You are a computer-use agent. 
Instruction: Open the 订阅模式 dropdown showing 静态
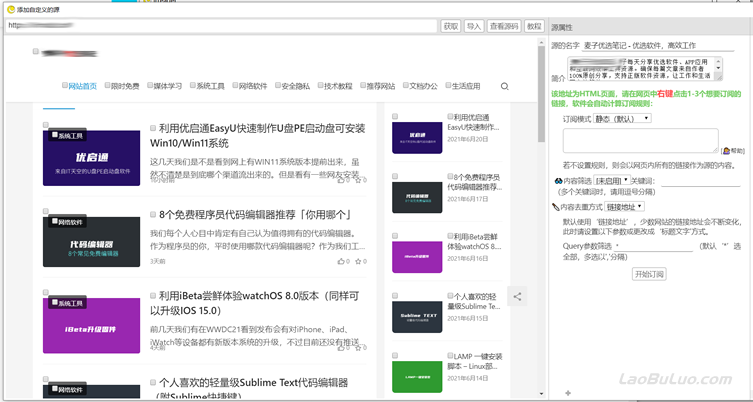coord(622,118)
